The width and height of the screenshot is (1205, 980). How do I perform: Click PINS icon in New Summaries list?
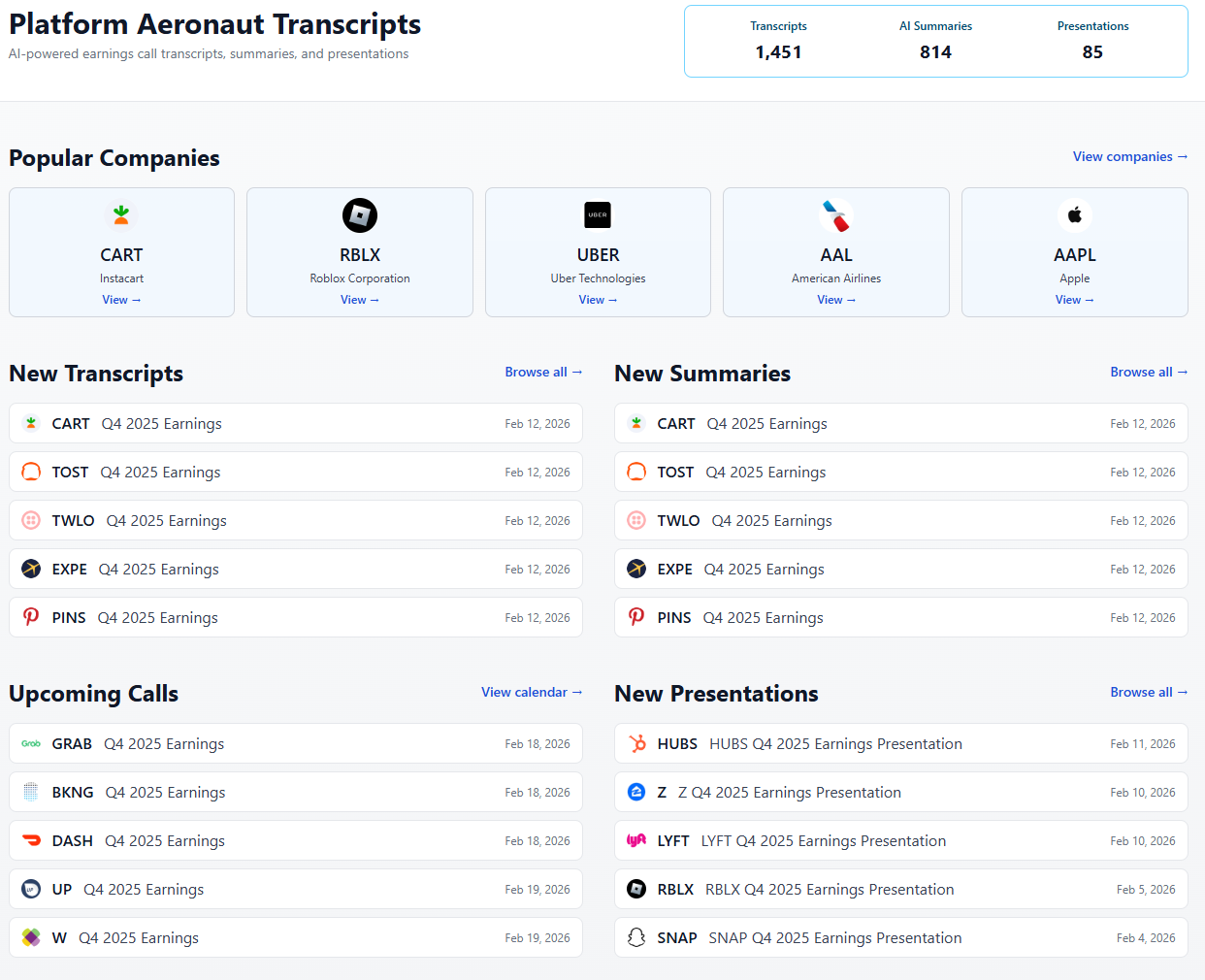[636, 617]
